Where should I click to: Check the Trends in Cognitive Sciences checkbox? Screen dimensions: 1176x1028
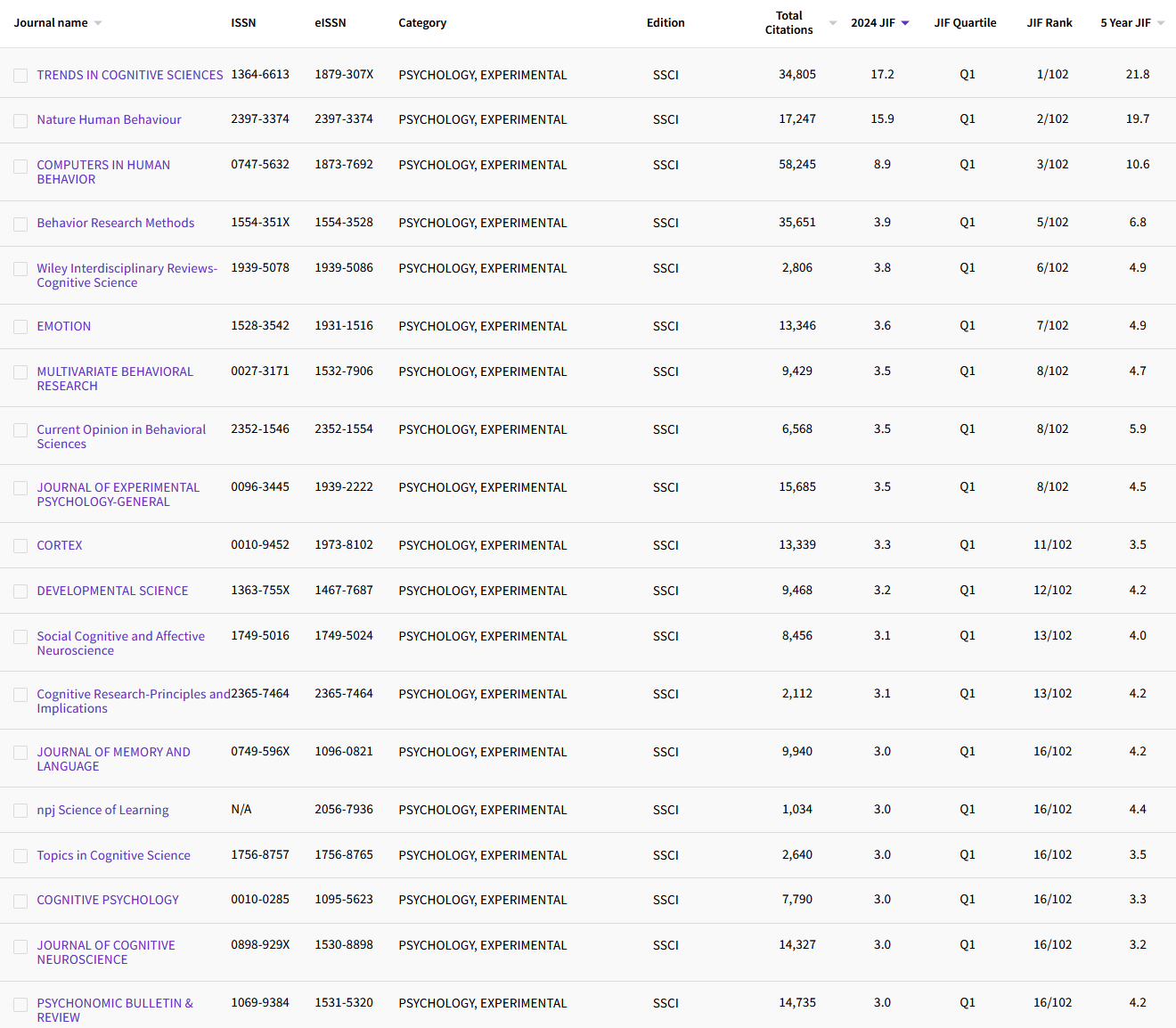[20, 76]
